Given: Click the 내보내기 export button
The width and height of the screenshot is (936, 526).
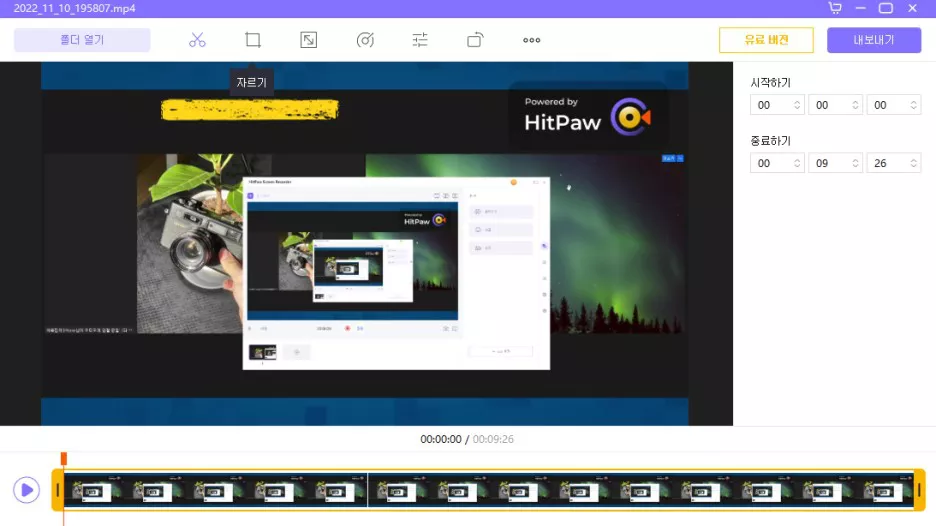Looking at the screenshot, I should tap(873, 40).
